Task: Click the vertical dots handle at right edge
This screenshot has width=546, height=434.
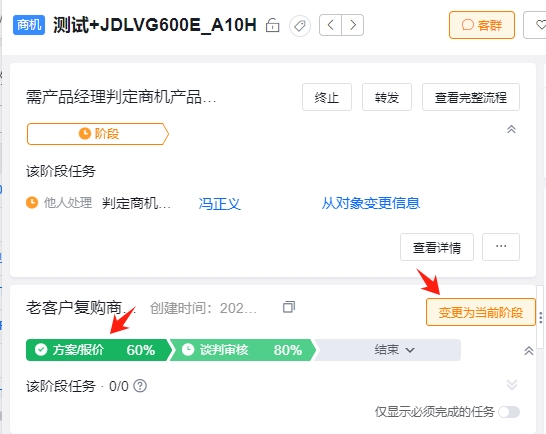Action: click(x=540, y=318)
